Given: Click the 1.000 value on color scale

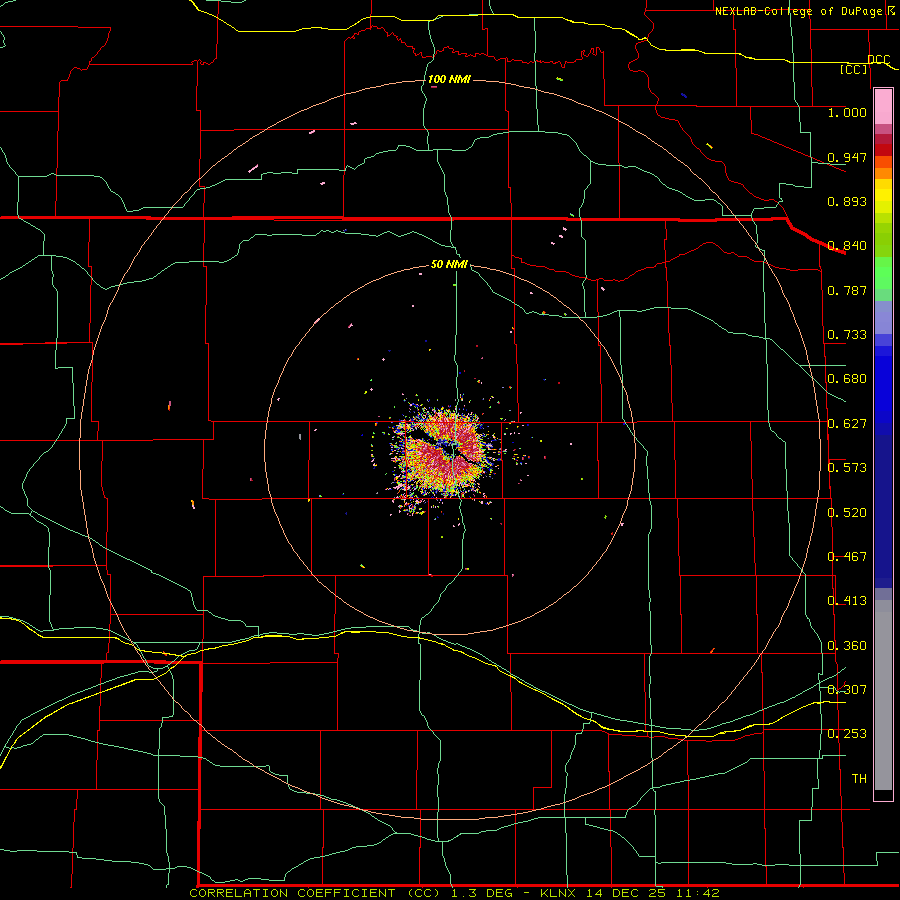Looking at the screenshot, I should point(847,112).
